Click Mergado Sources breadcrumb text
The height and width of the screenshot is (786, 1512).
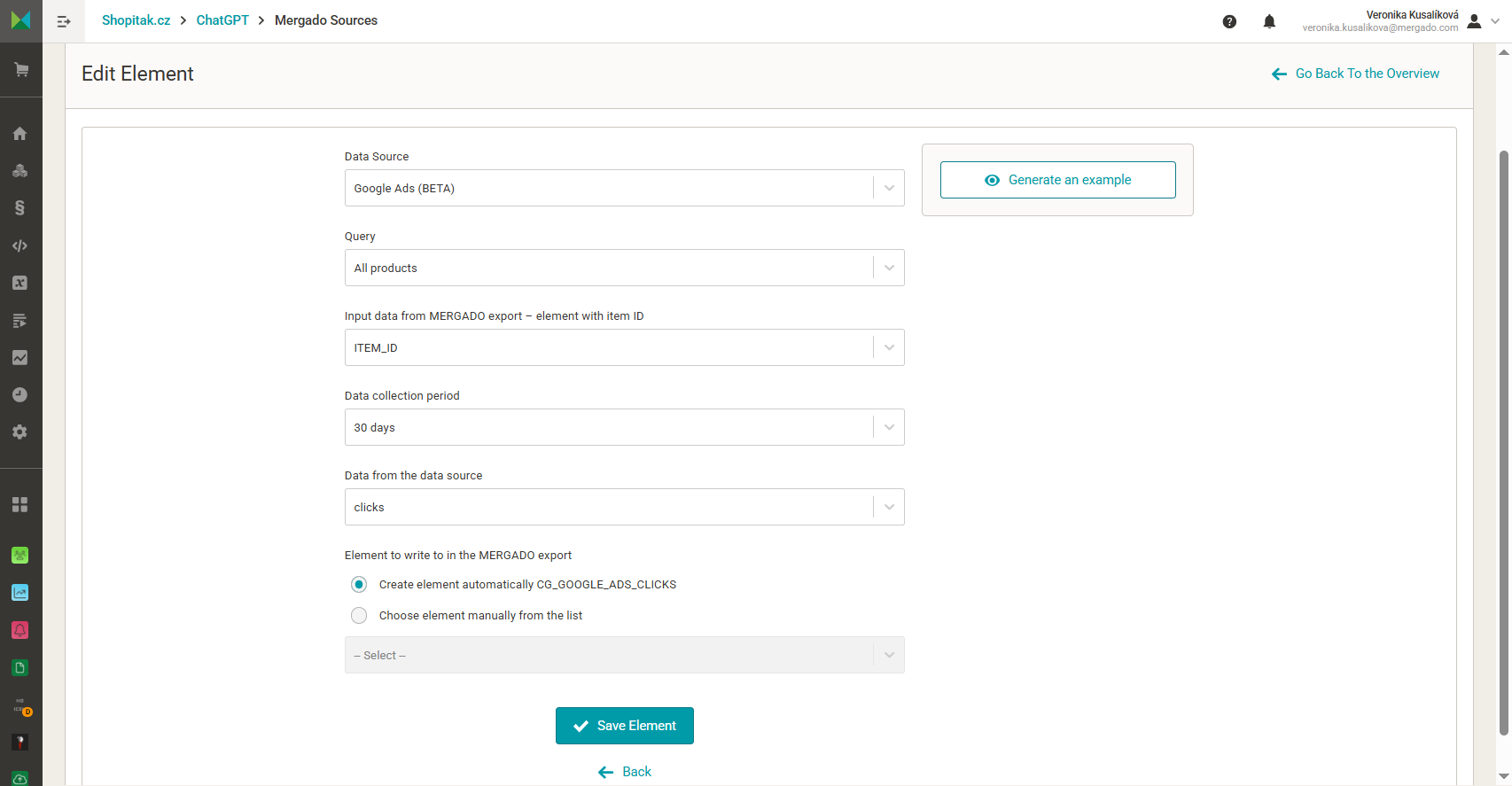[326, 20]
